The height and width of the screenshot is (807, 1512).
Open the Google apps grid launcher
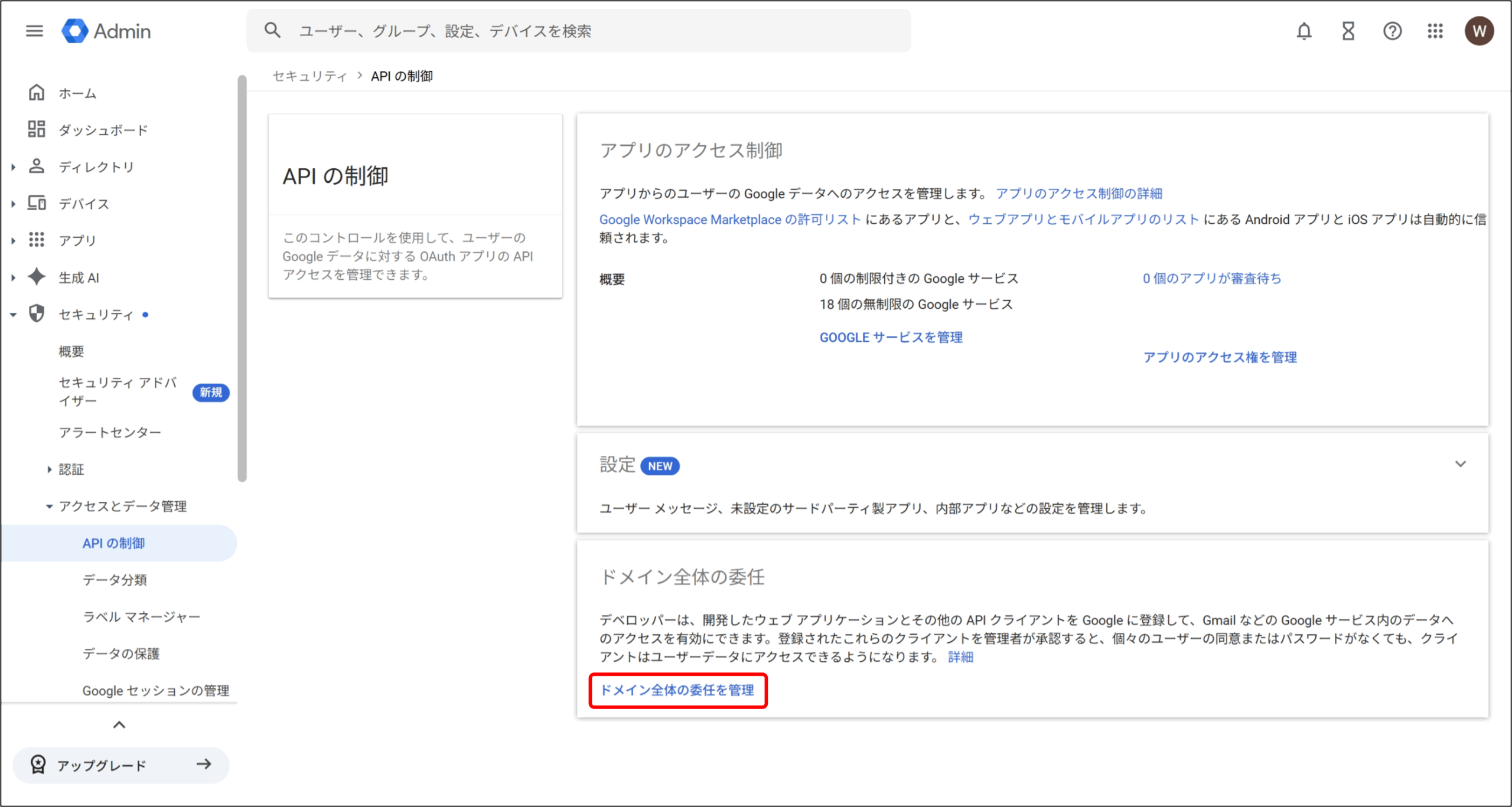click(1435, 31)
